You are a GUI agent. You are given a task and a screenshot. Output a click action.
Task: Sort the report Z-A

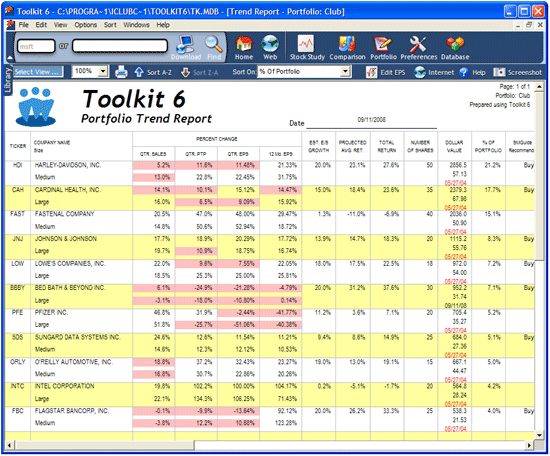pos(199,72)
